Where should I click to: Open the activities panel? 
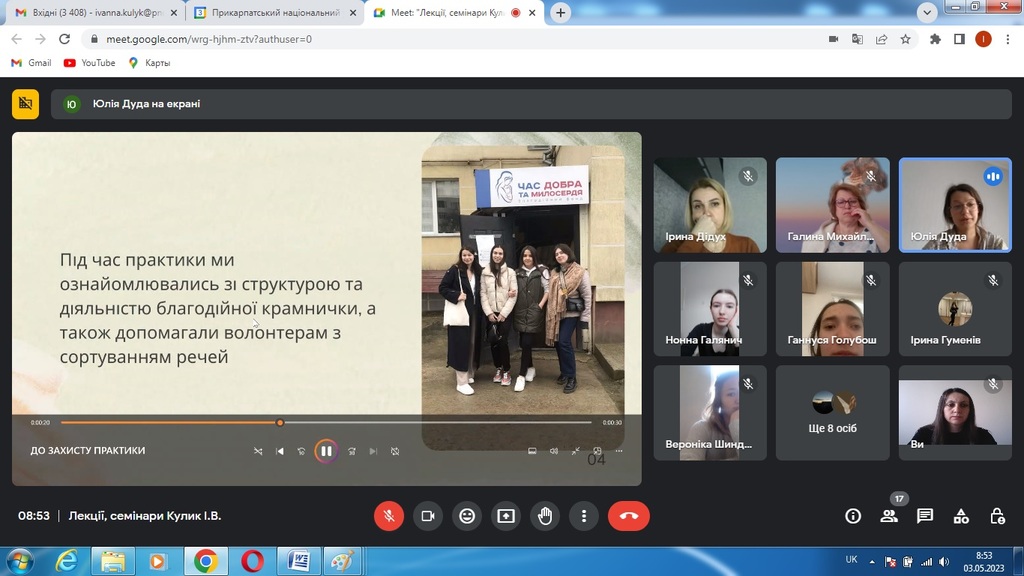pyautogui.click(x=961, y=516)
